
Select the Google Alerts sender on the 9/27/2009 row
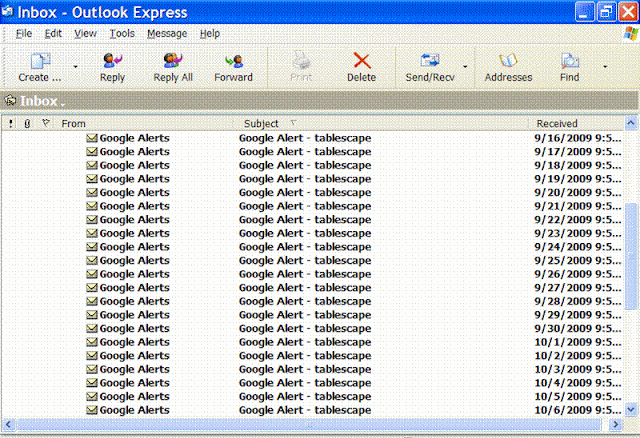pyautogui.click(x=134, y=288)
